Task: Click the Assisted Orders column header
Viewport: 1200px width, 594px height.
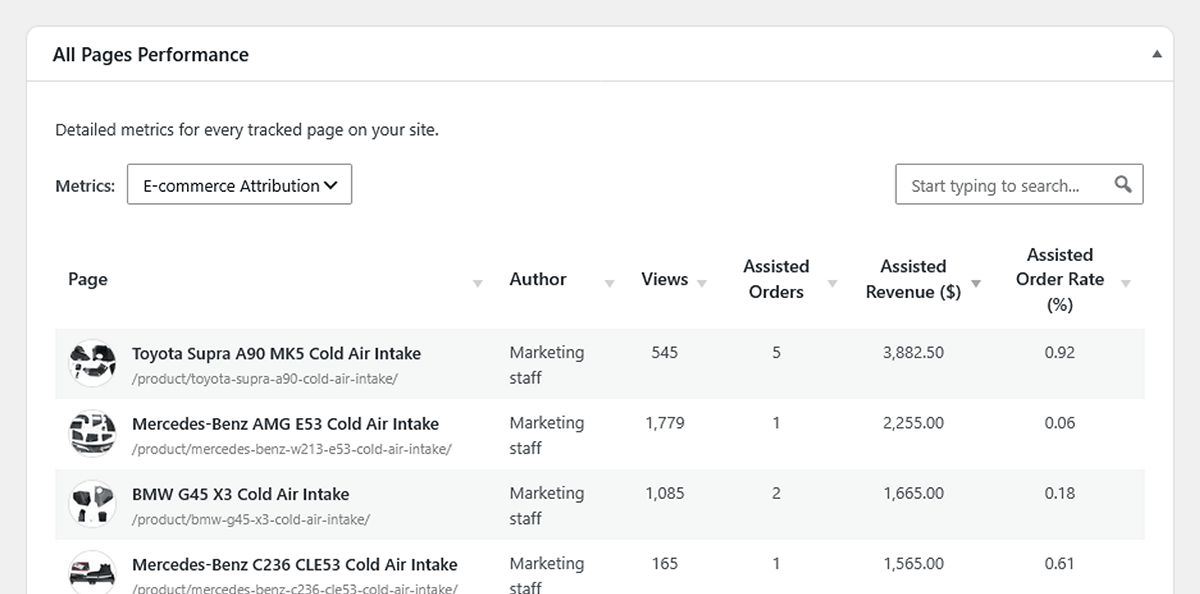Action: 776,279
